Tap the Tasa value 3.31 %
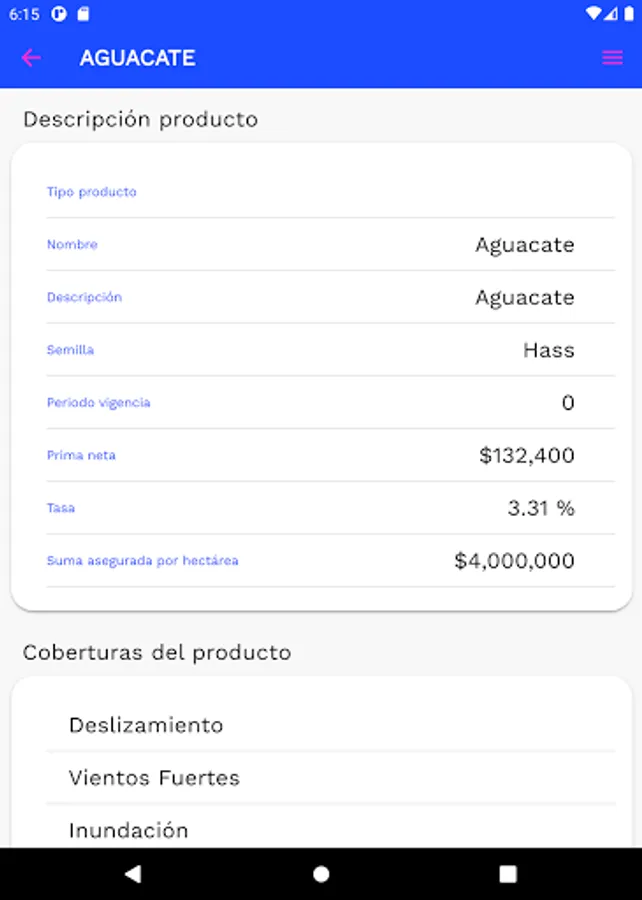642x900 pixels. 541,508
